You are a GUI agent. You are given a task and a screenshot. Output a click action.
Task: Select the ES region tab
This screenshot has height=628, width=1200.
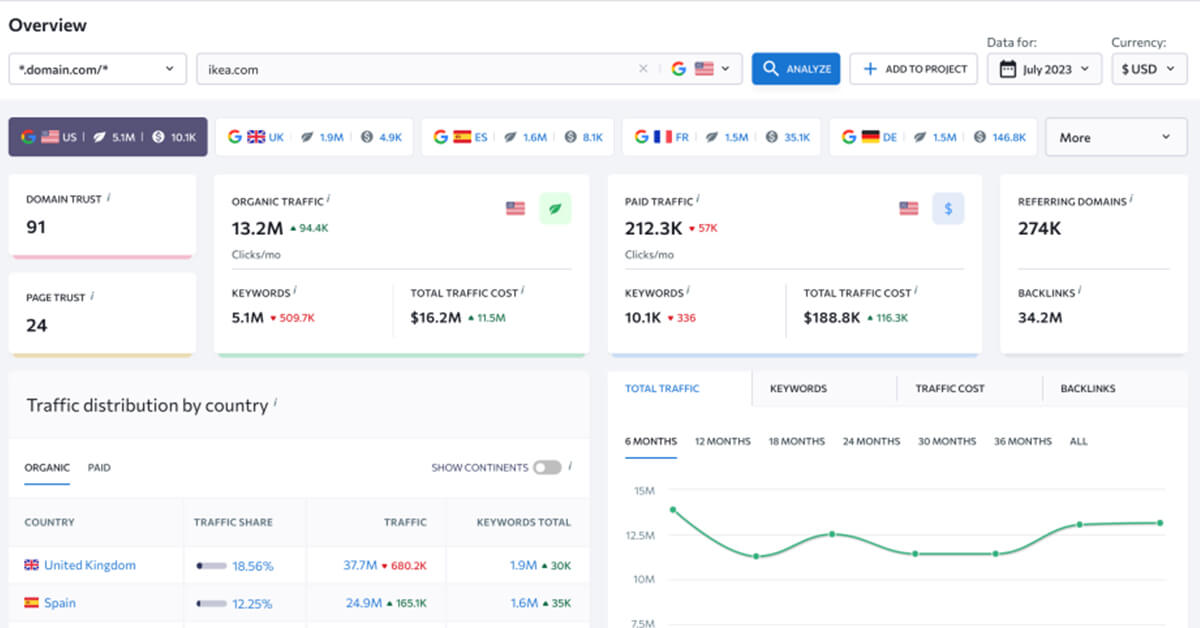pos(516,137)
